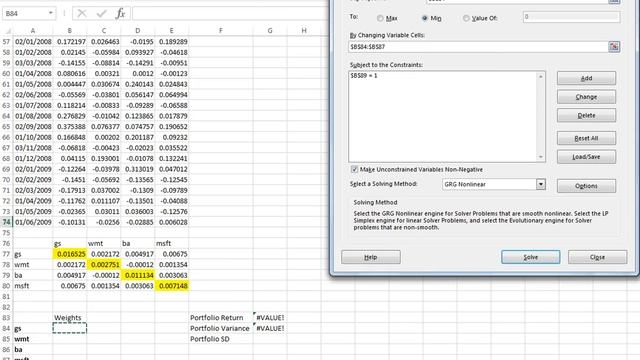Click Select All corner of the worksheet

[7, 31]
